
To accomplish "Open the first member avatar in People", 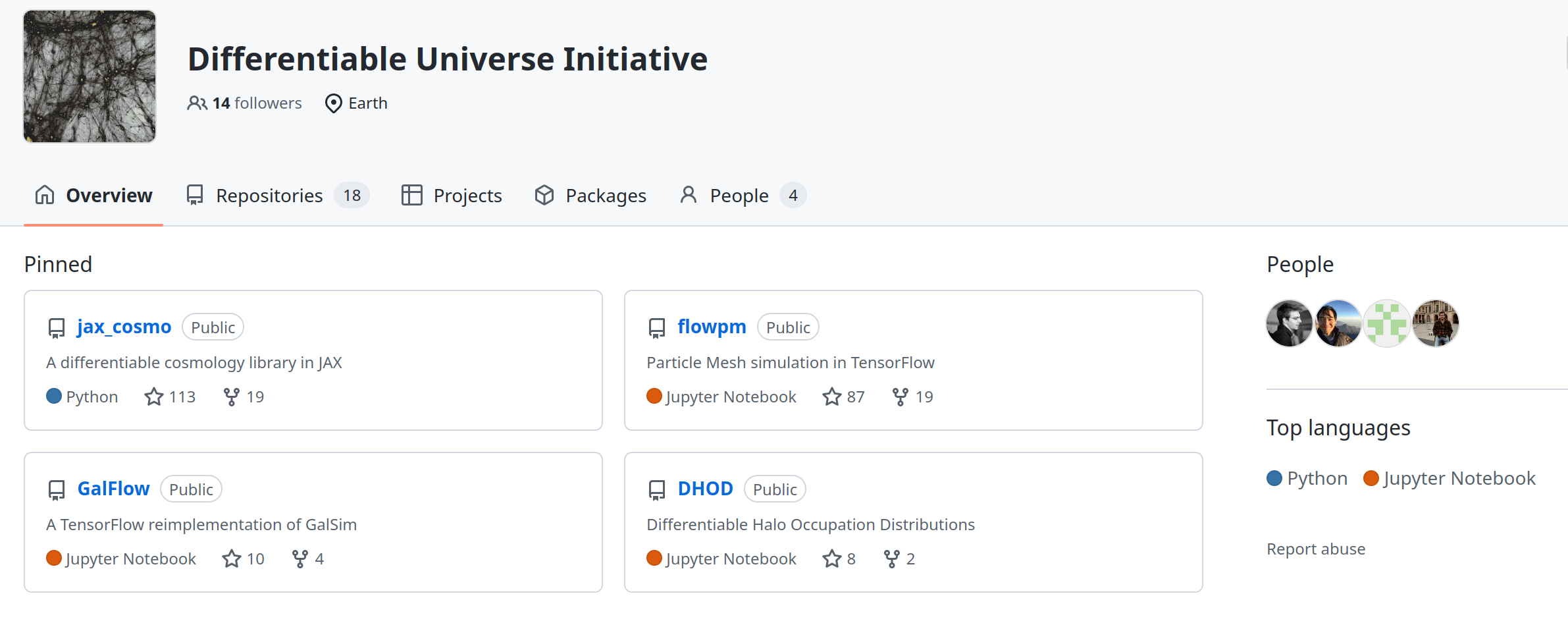I will (1290, 323).
